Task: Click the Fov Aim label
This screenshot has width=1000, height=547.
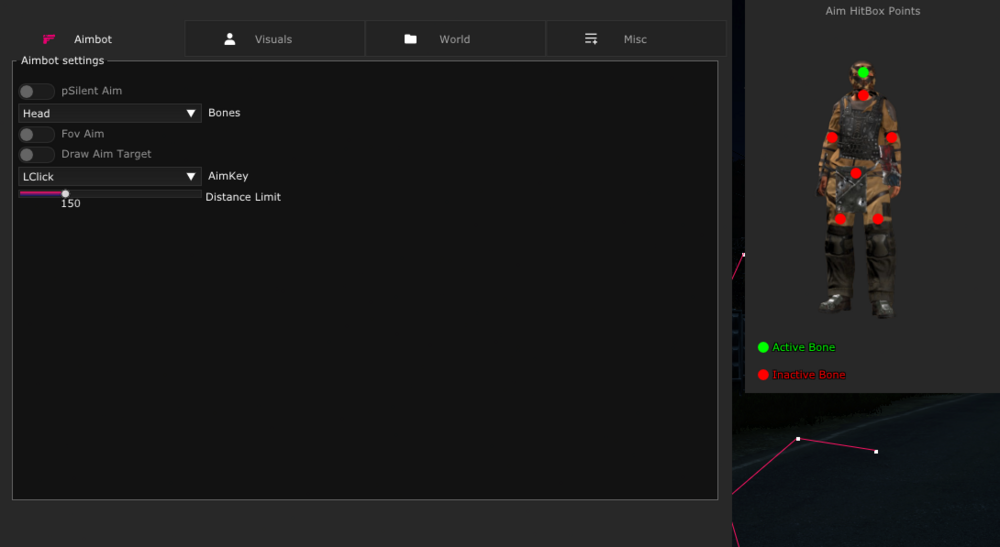Action: click(x=83, y=134)
